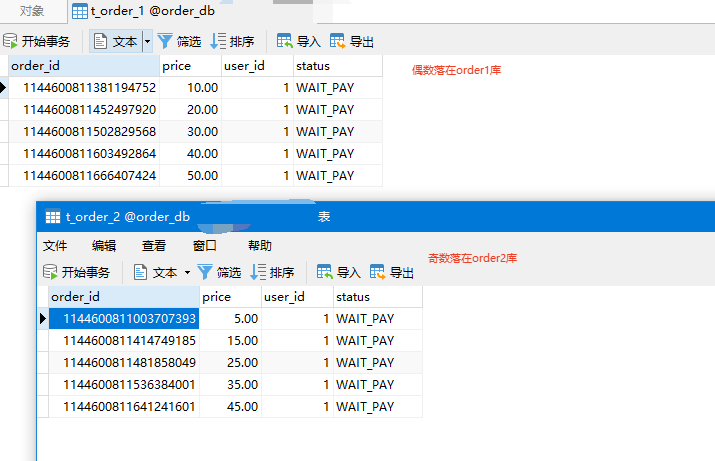The width and height of the screenshot is (715, 461).
Task: Select cell 1144600811641241601
Action: pyautogui.click(x=124, y=406)
